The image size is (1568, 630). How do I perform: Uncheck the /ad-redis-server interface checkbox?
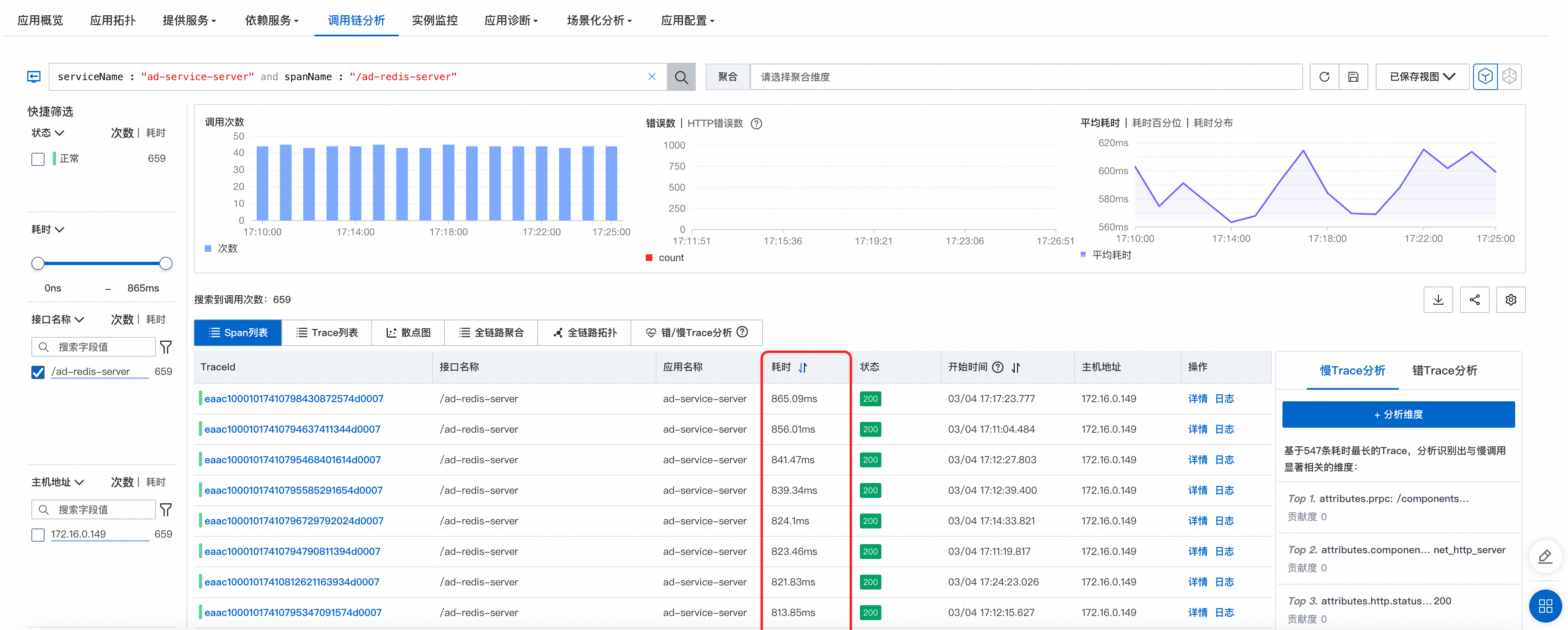(x=38, y=372)
